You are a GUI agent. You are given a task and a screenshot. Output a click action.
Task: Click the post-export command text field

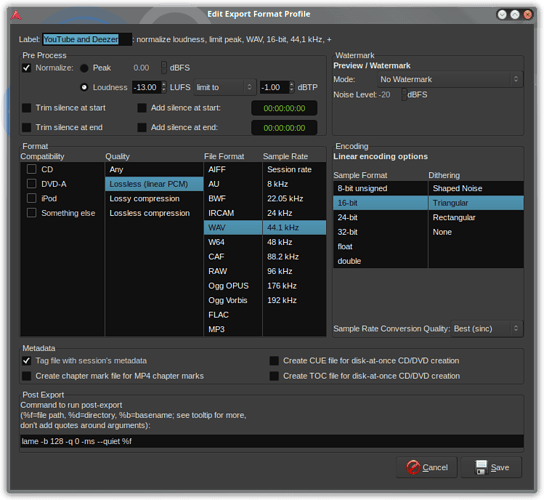click(272, 441)
